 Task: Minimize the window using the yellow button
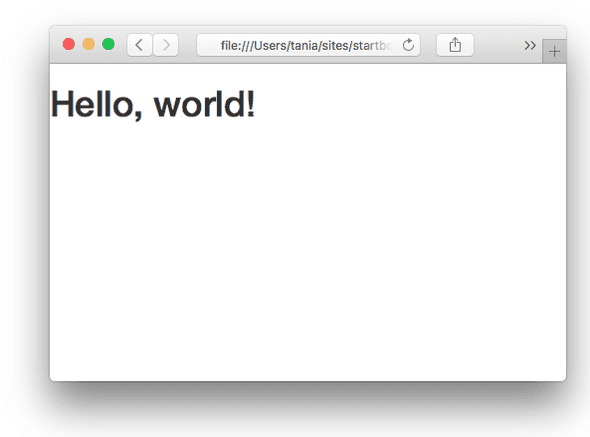click(x=89, y=44)
